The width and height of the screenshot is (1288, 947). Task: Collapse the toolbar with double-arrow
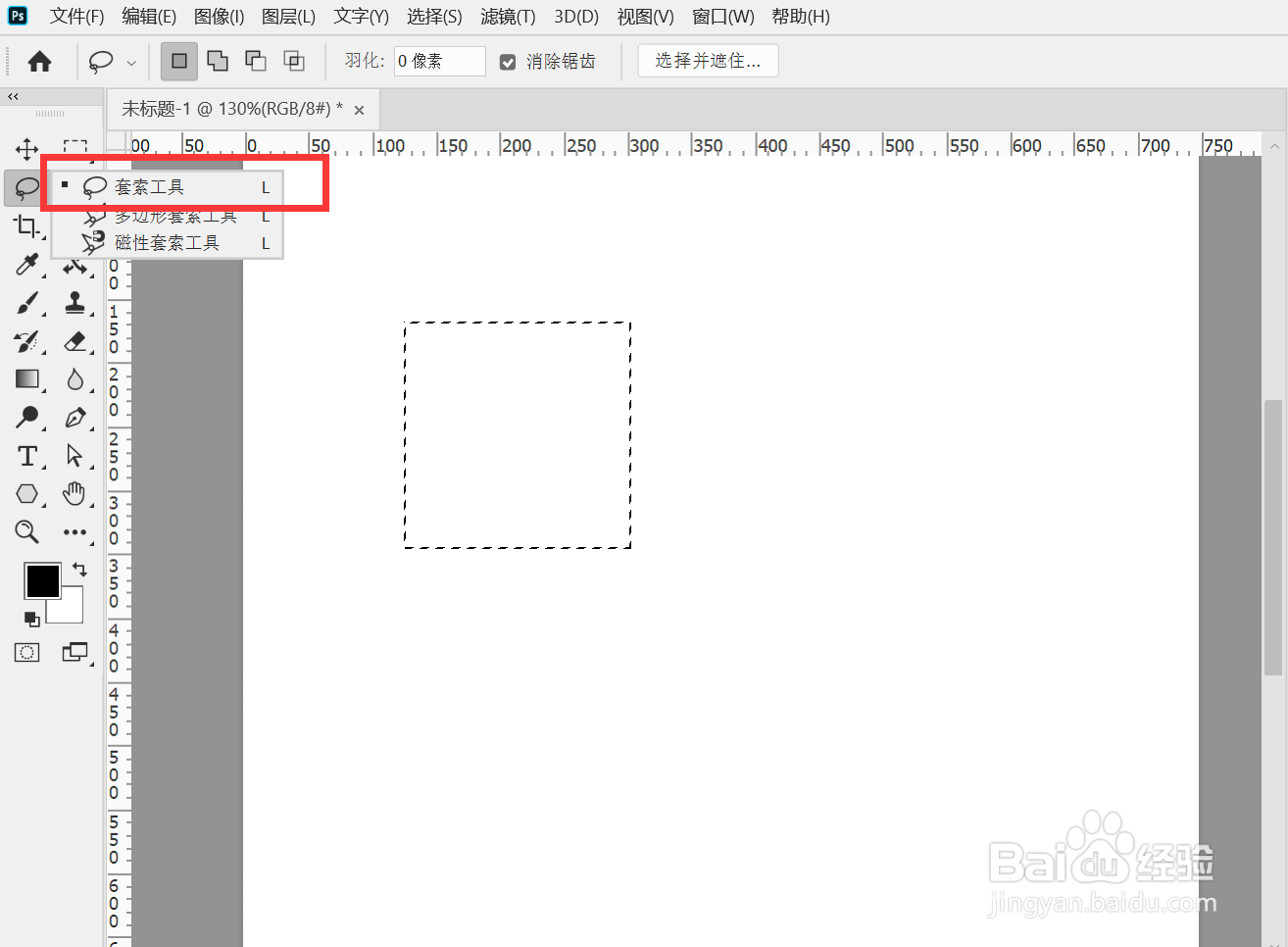click(x=13, y=96)
